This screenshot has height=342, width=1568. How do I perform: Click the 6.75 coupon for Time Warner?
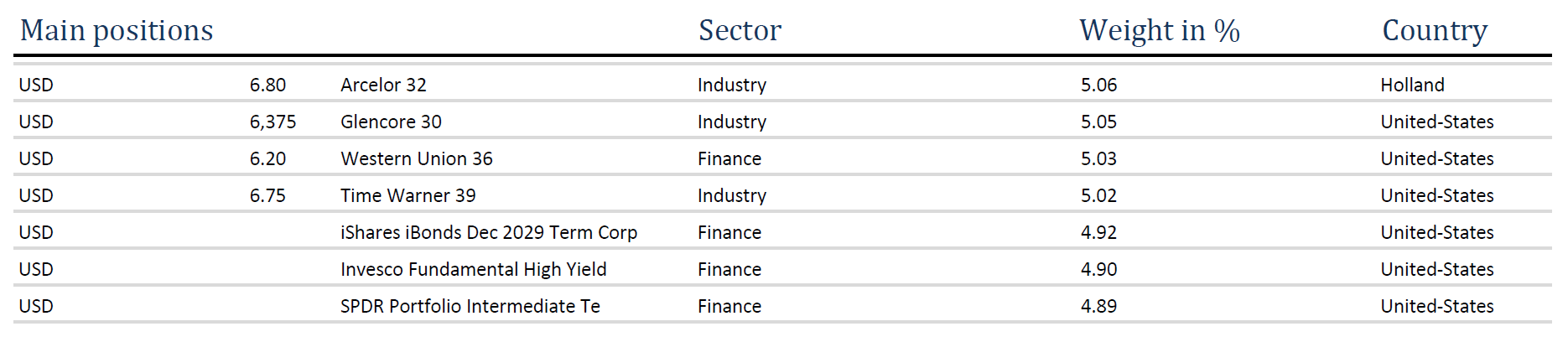pos(267,195)
